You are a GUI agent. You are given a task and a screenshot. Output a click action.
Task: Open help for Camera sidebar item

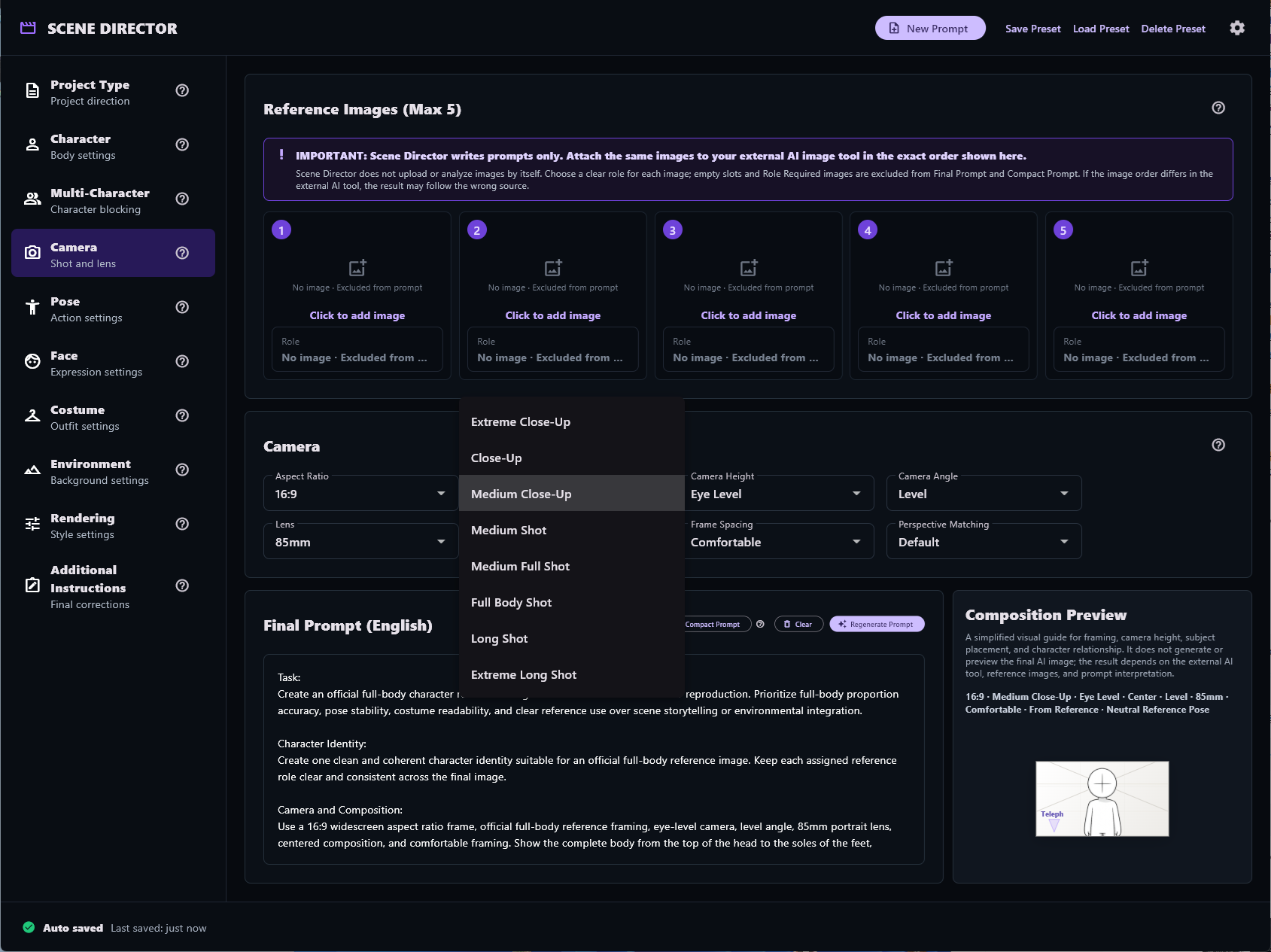click(x=182, y=253)
